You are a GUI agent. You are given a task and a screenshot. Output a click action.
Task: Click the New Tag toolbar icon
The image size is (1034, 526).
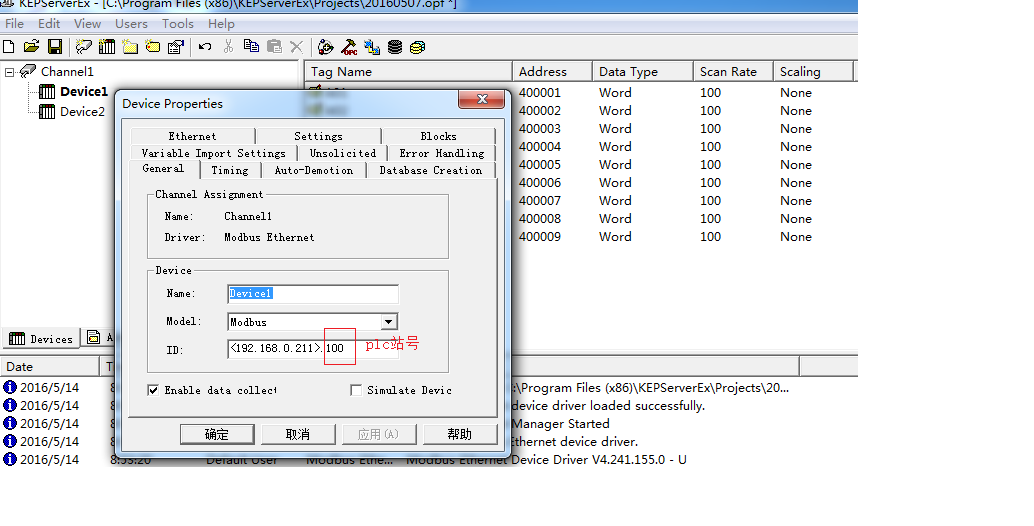point(153,47)
